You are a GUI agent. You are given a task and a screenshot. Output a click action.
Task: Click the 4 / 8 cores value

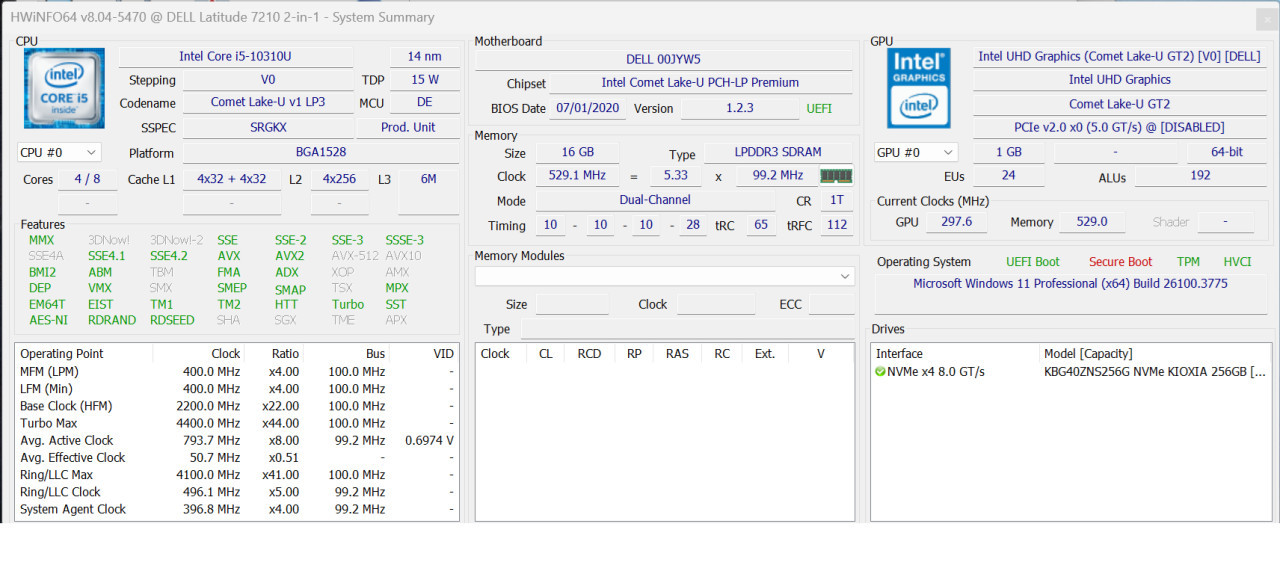click(x=87, y=179)
